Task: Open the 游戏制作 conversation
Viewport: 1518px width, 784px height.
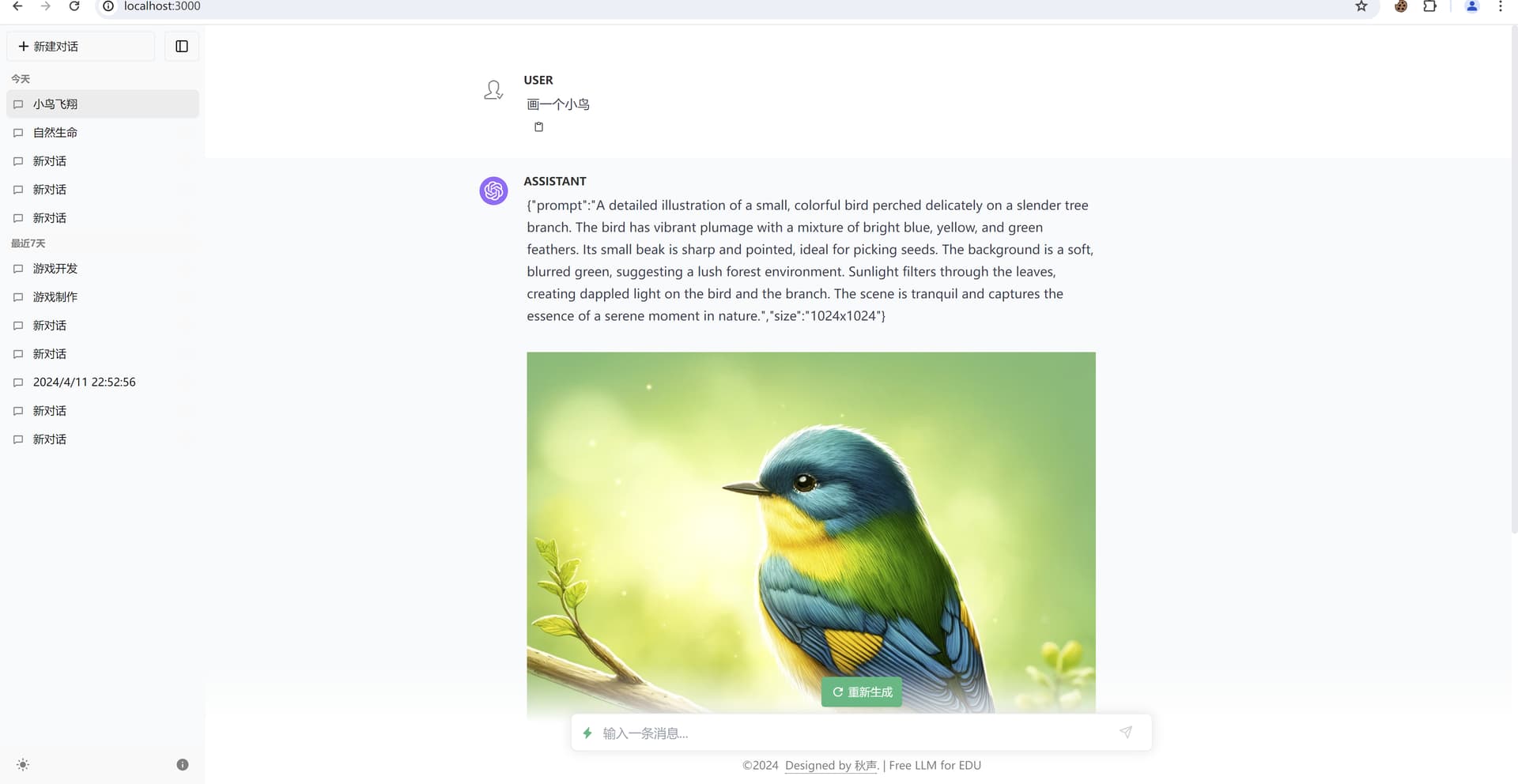Action: [103, 297]
